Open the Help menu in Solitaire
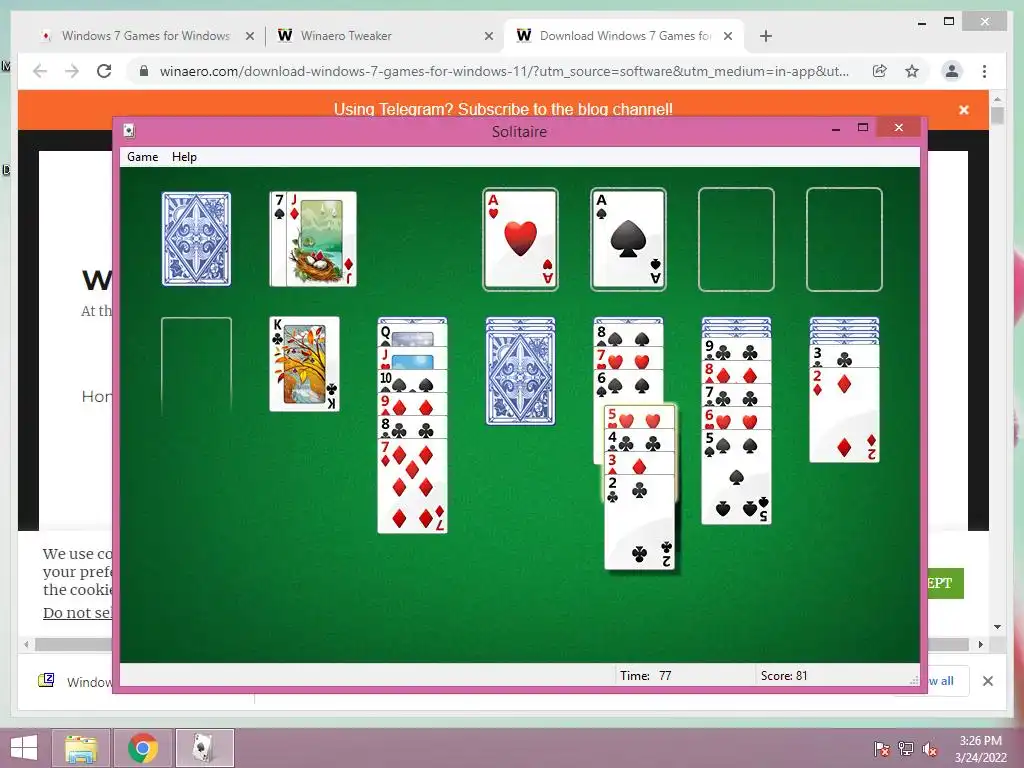The width and height of the screenshot is (1024, 768). click(184, 157)
